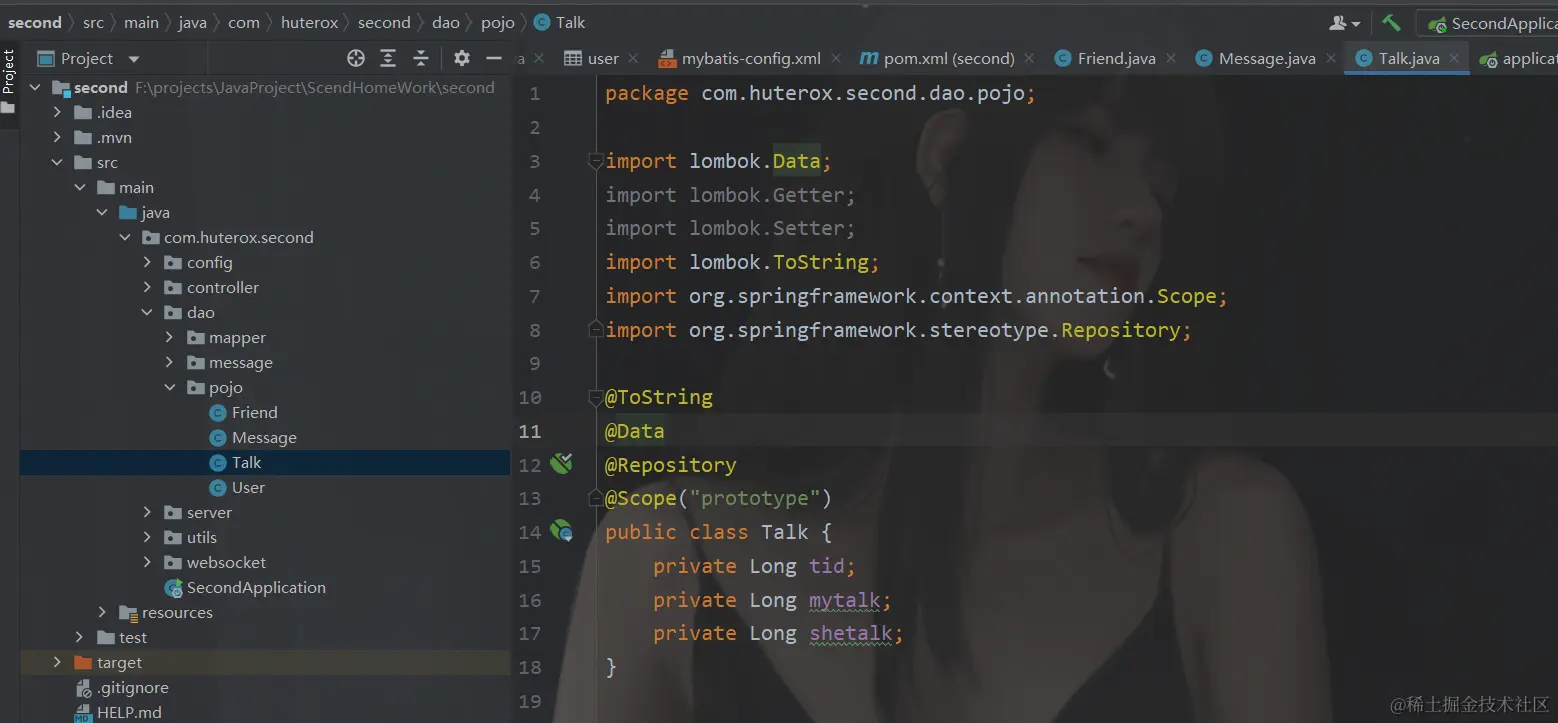This screenshot has height=723, width=1558.
Task: Click the dao breadcrumb in navigation bar
Action: (x=446, y=22)
